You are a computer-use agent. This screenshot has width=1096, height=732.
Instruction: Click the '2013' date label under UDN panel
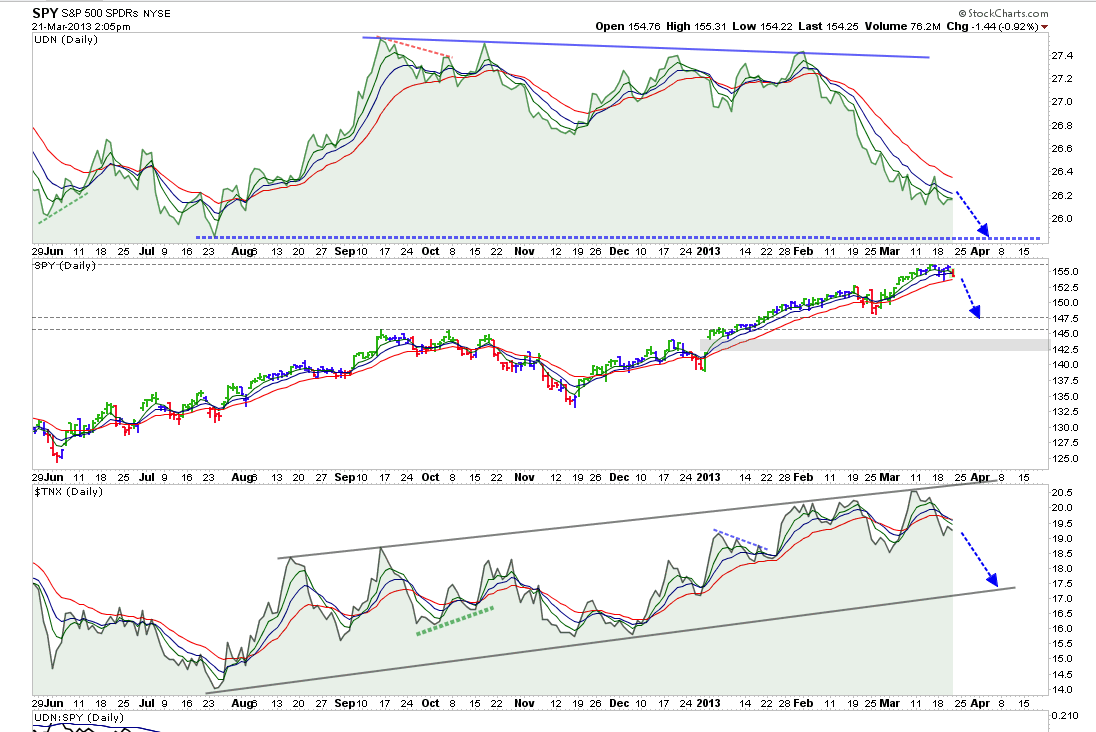[x=708, y=251]
